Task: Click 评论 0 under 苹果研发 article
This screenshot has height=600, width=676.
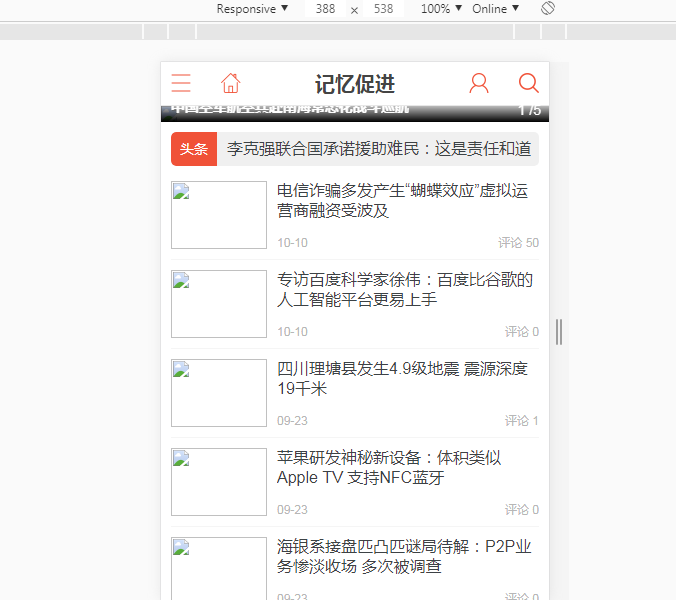Action: tap(522, 509)
